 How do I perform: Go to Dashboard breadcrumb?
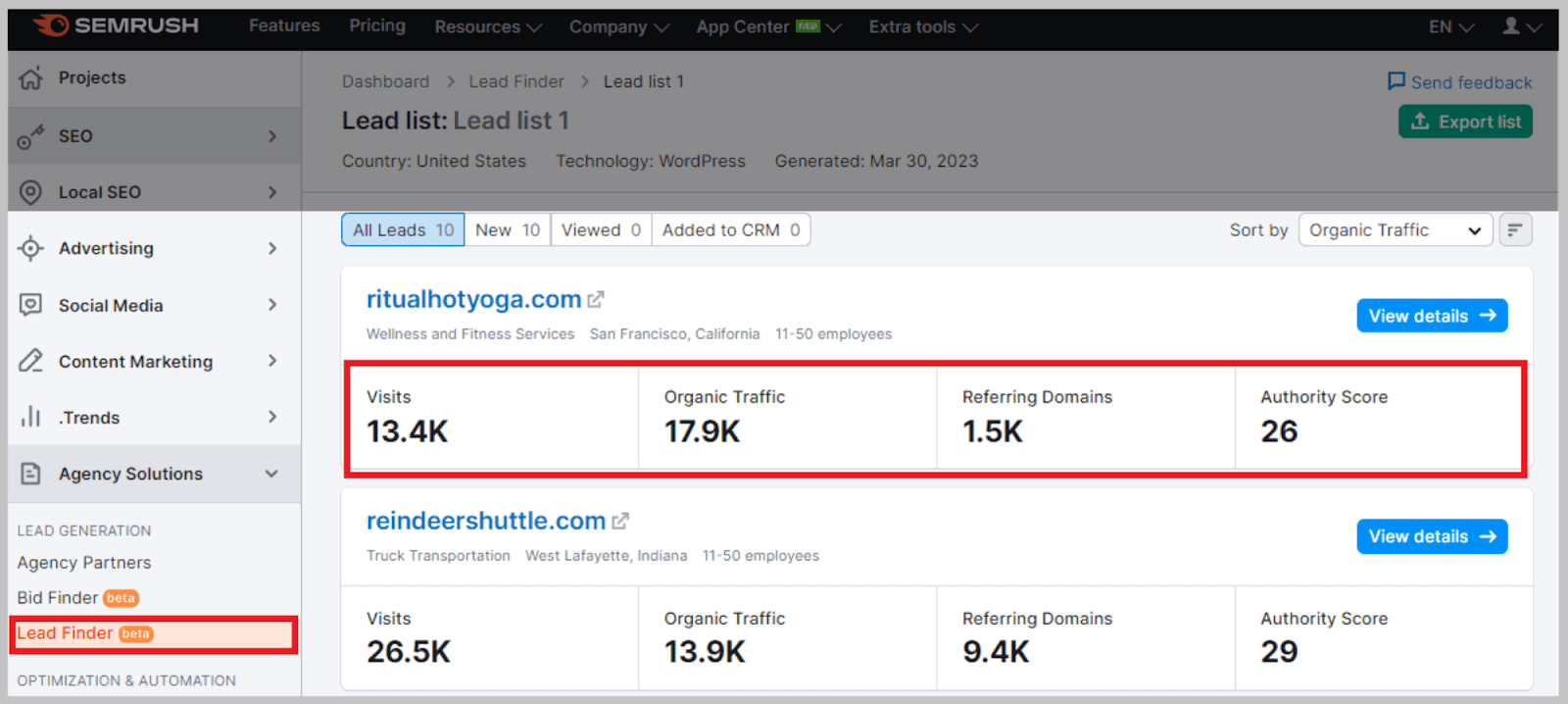tap(385, 81)
